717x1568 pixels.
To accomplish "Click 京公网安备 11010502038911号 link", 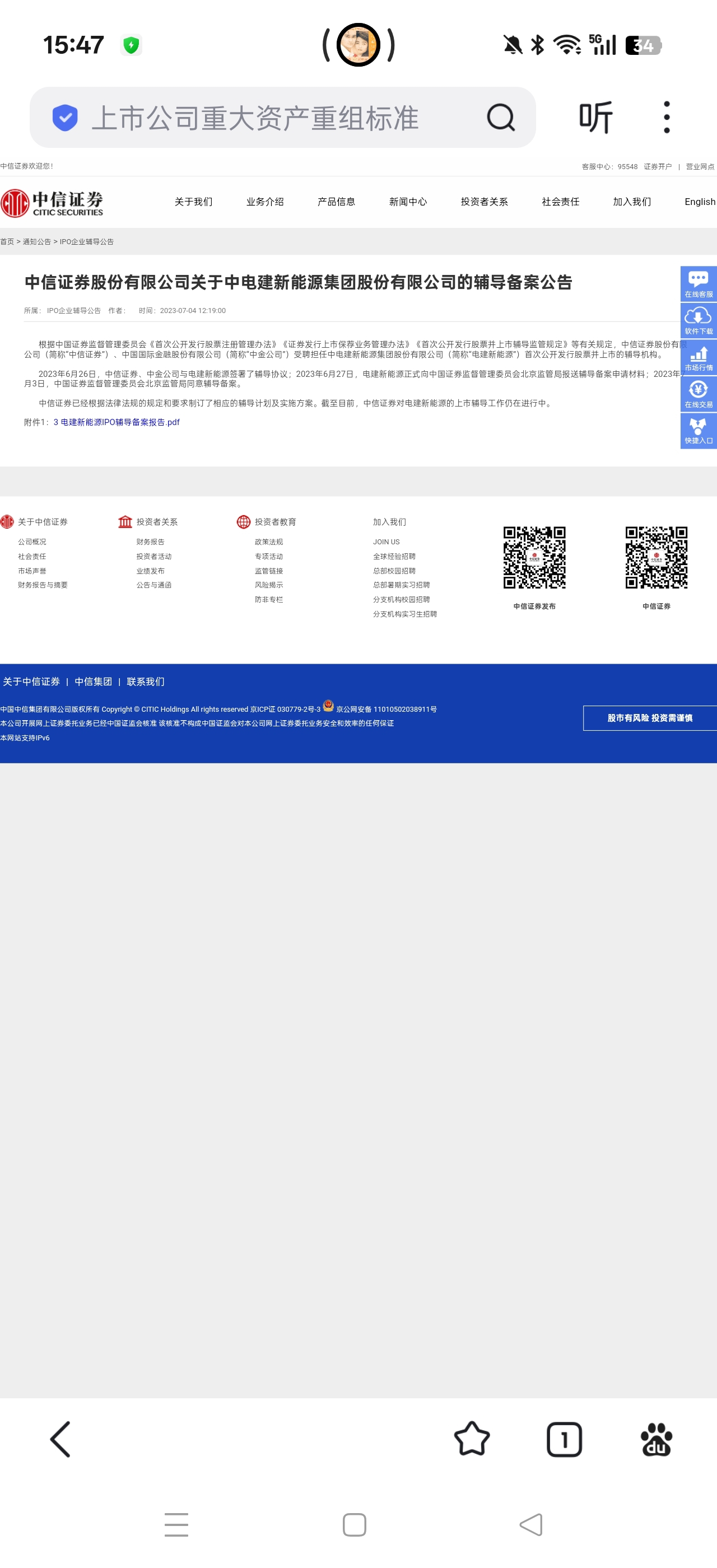I will pyautogui.click(x=387, y=710).
